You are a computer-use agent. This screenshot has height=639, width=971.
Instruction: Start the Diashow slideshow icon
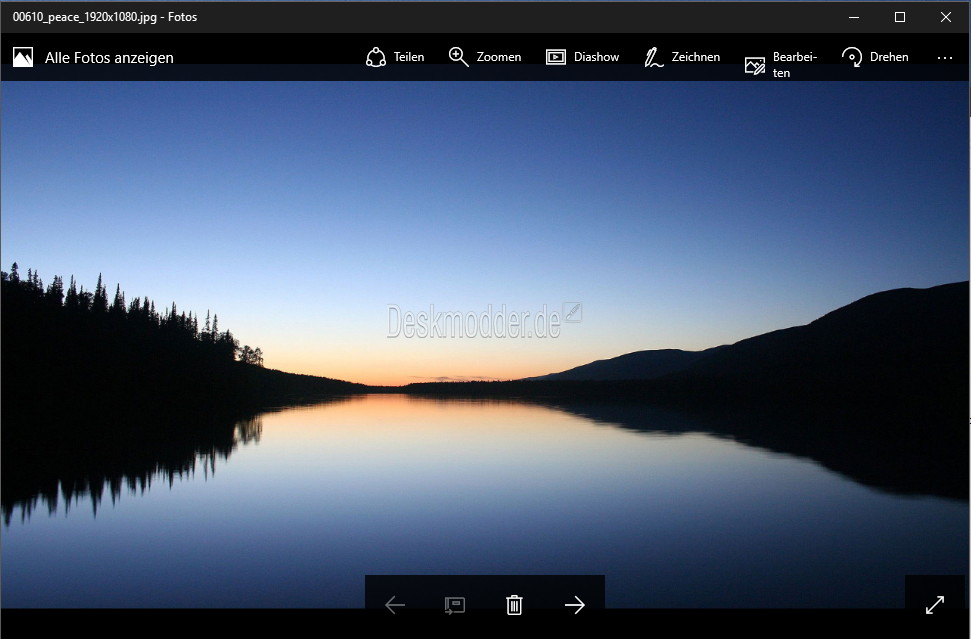click(x=555, y=57)
